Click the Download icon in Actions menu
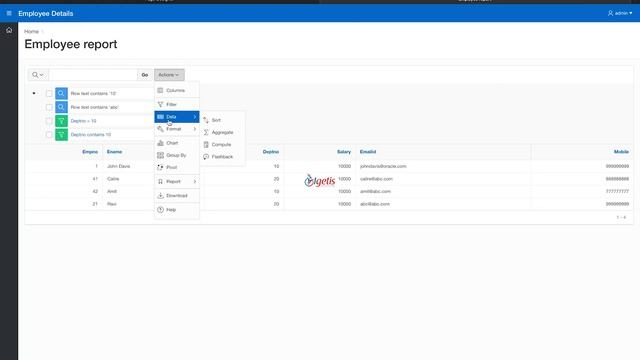 point(160,196)
